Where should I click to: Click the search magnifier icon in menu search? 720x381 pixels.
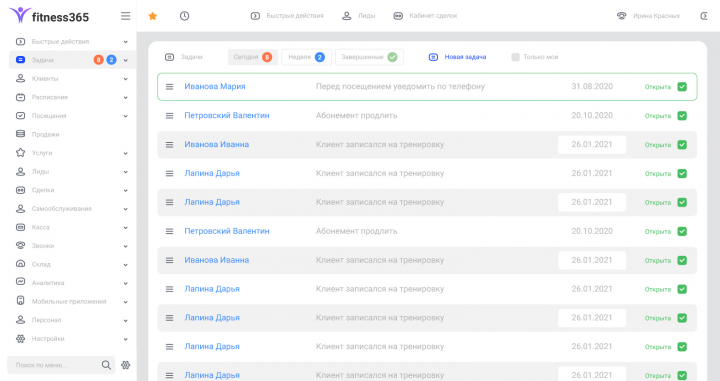coord(106,365)
